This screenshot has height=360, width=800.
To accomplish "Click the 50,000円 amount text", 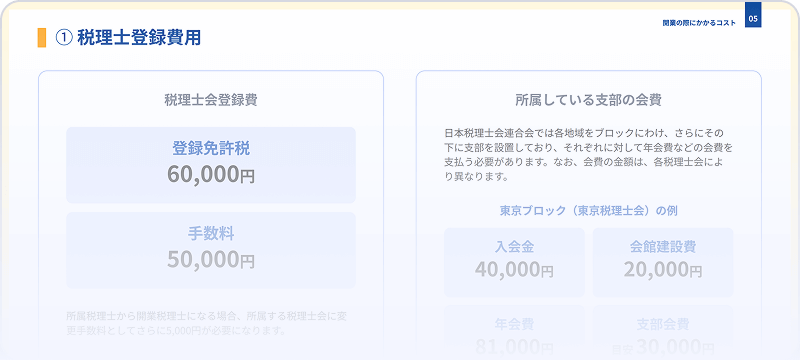I will 211,260.
